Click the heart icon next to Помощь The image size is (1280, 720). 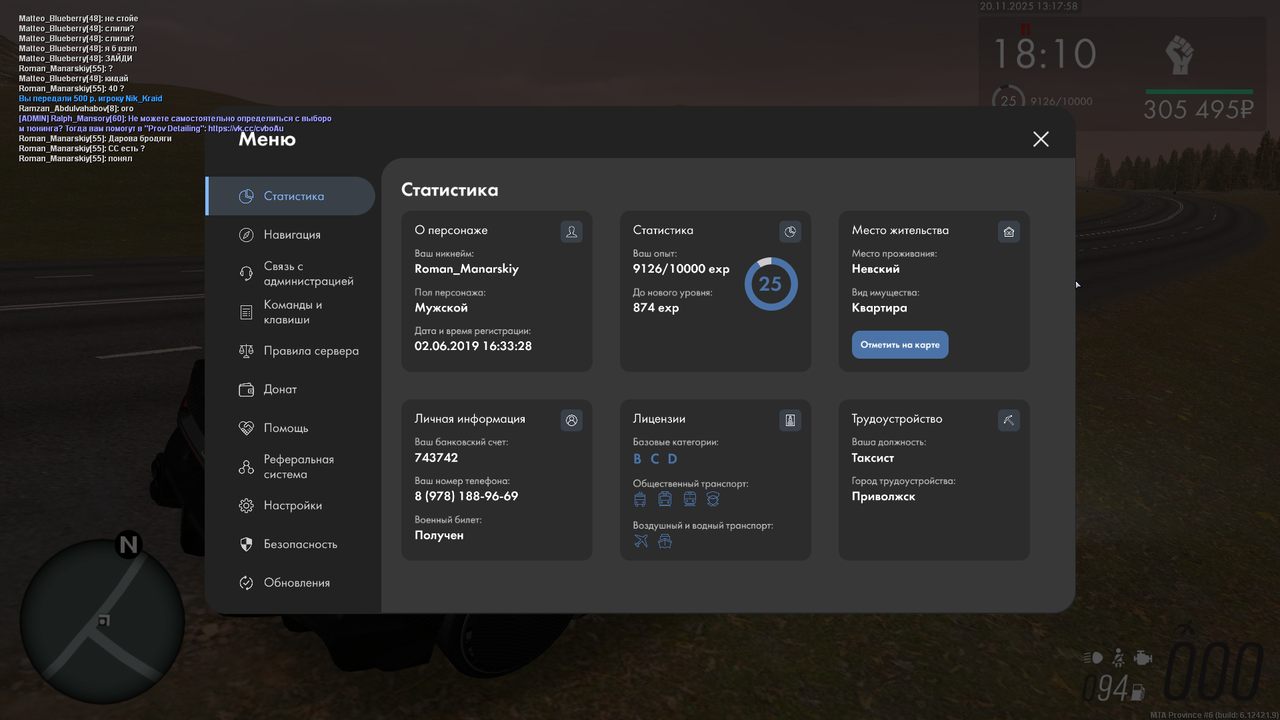pos(246,428)
